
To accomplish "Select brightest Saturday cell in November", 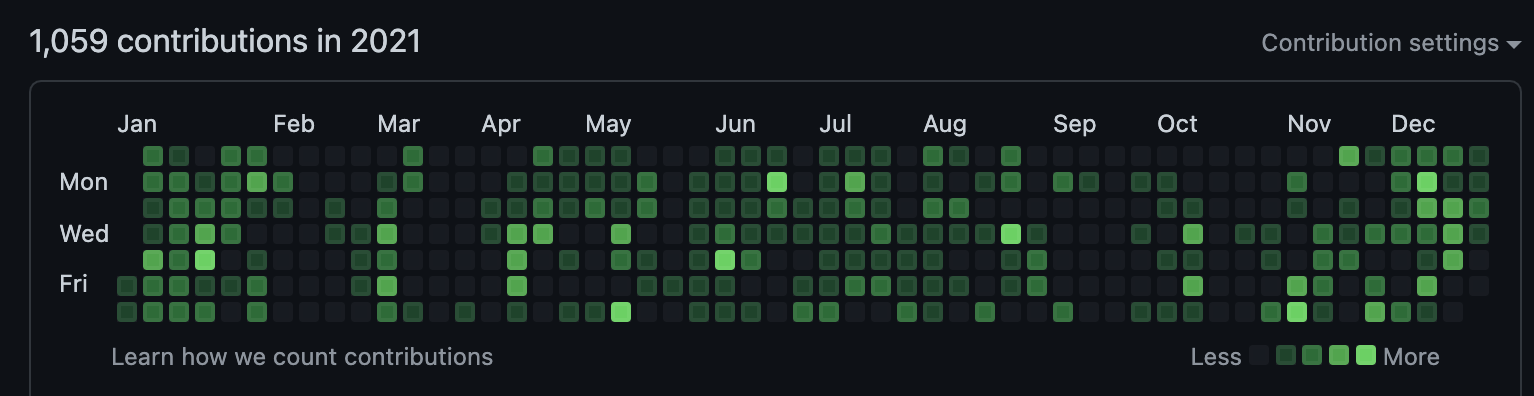I will tap(1297, 311).
